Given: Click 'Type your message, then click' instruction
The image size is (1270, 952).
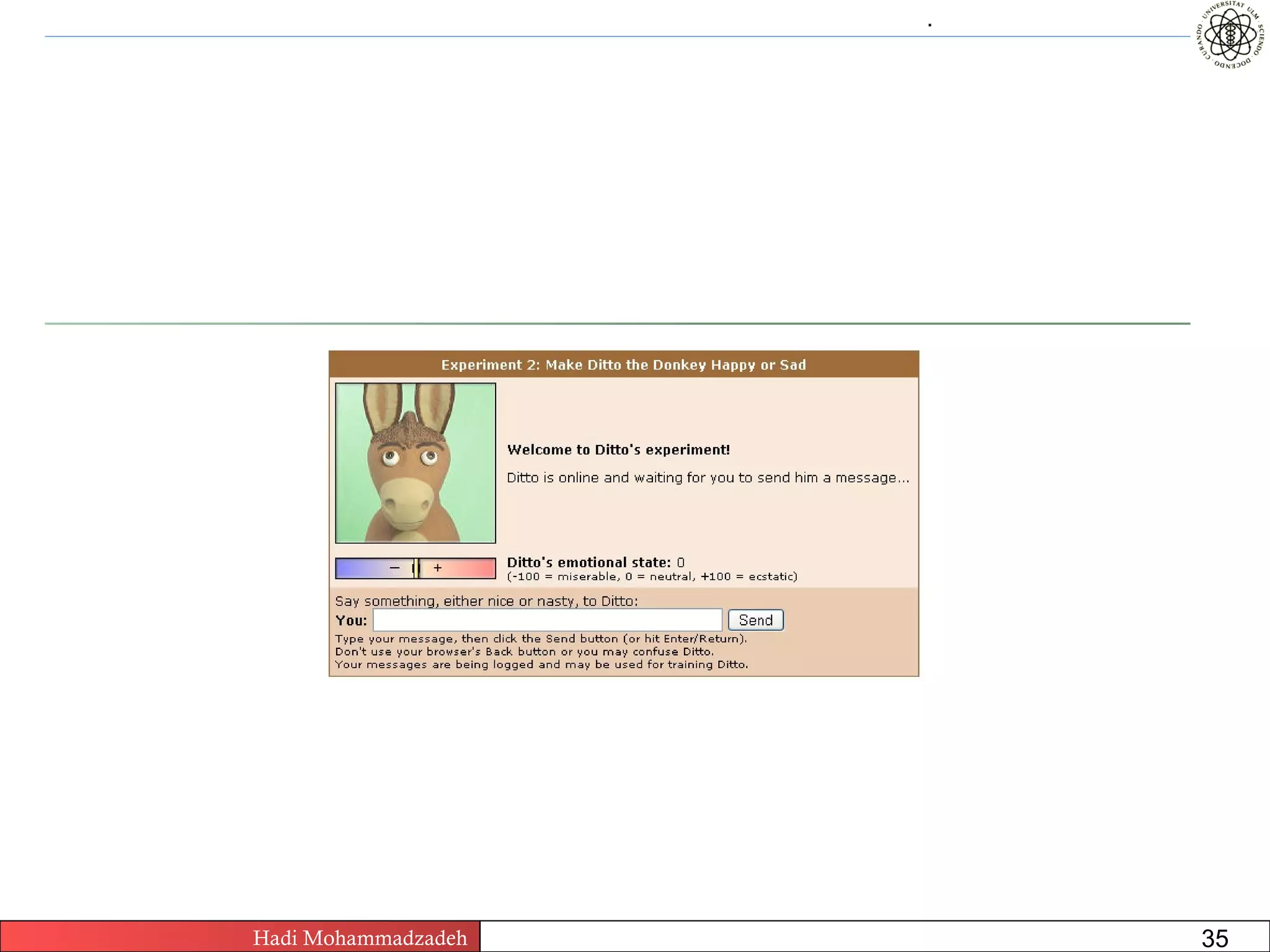Looking at the screenshot, I should 541,639.
